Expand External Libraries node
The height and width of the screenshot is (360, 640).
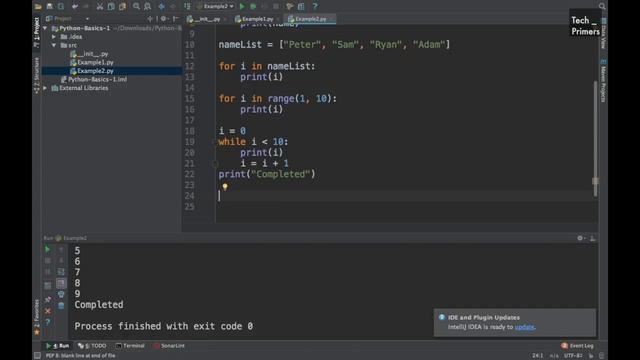(x=45, y=88)
